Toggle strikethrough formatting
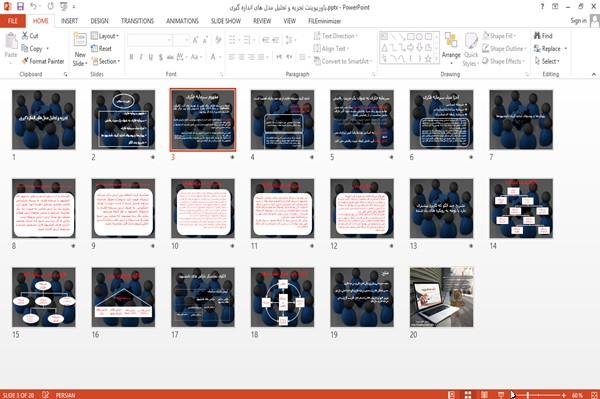Screen dimensions: 600x399 [170, 57]
